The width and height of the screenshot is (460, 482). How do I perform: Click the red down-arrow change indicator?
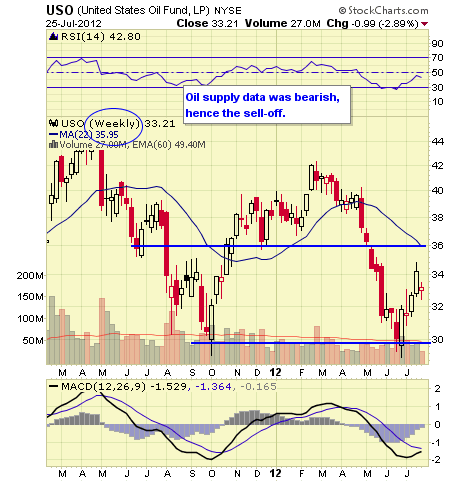pos(424,24)
